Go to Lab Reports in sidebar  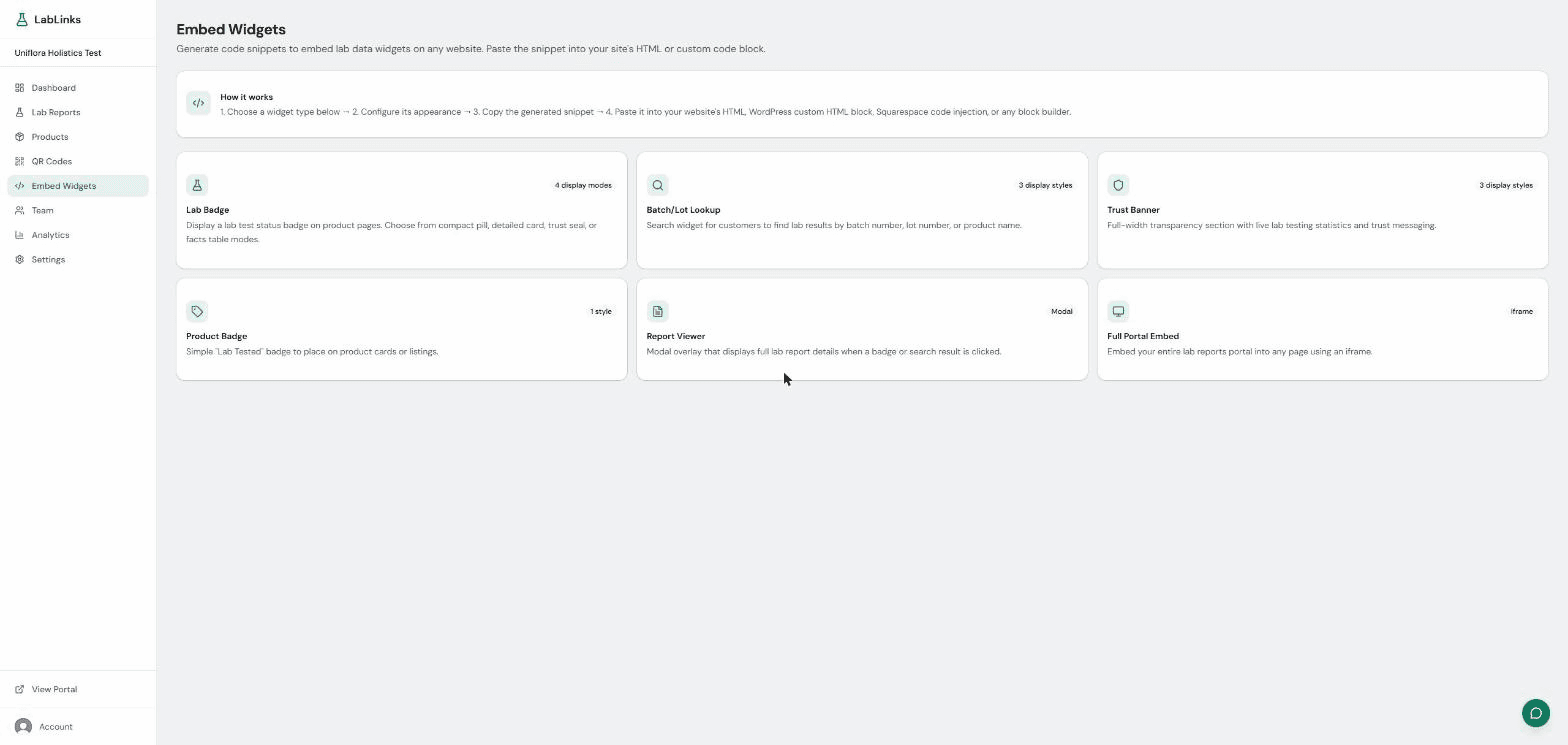[x=78, y=112]
